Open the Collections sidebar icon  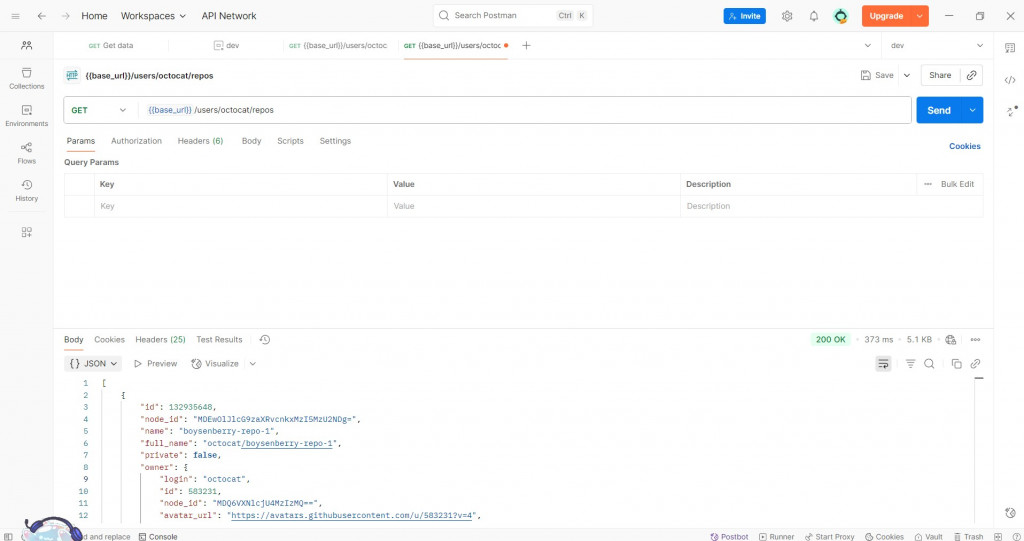coord(27,78)
